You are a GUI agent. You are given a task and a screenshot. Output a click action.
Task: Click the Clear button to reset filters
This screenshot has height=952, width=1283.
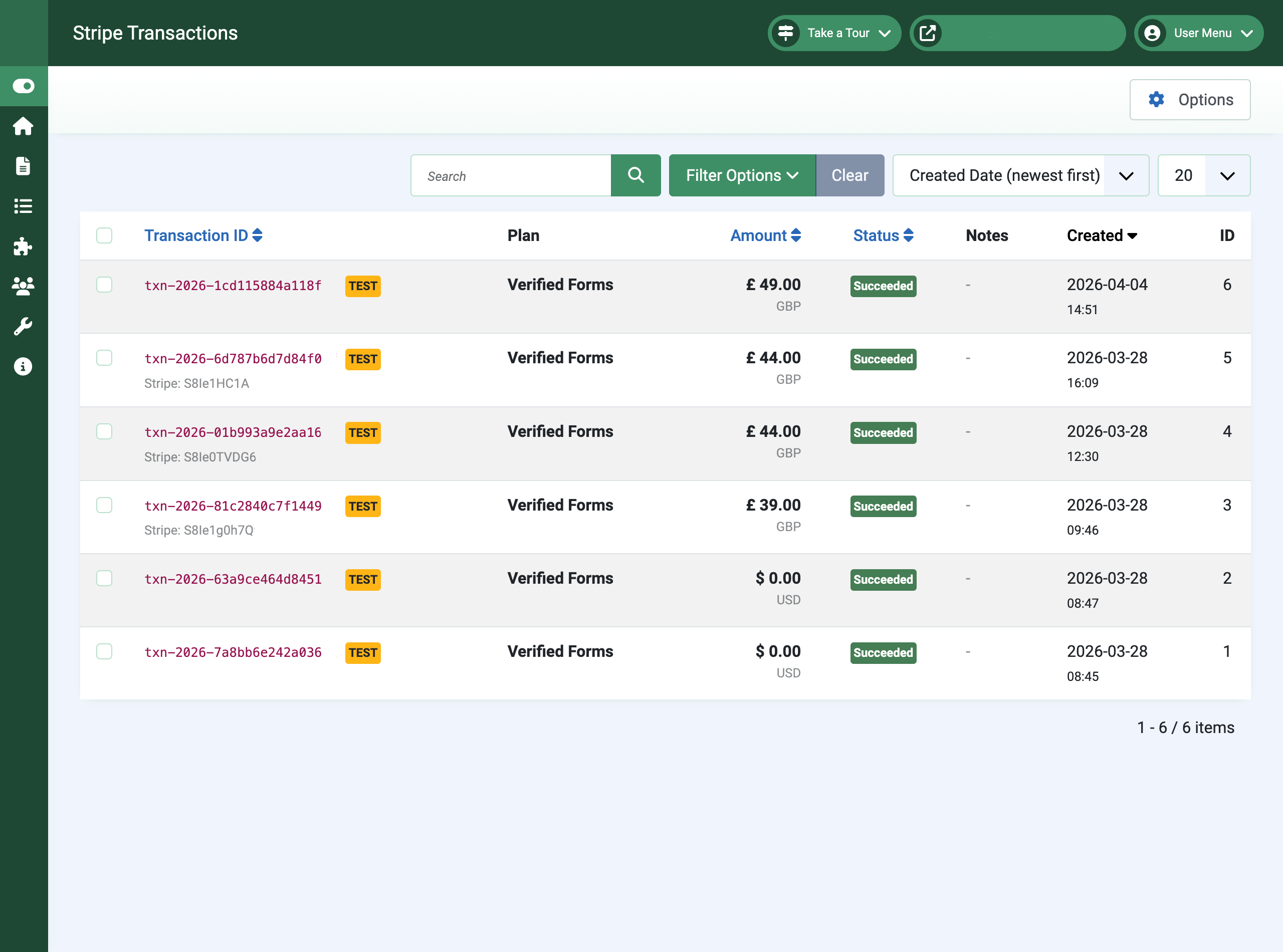(850, 175)
